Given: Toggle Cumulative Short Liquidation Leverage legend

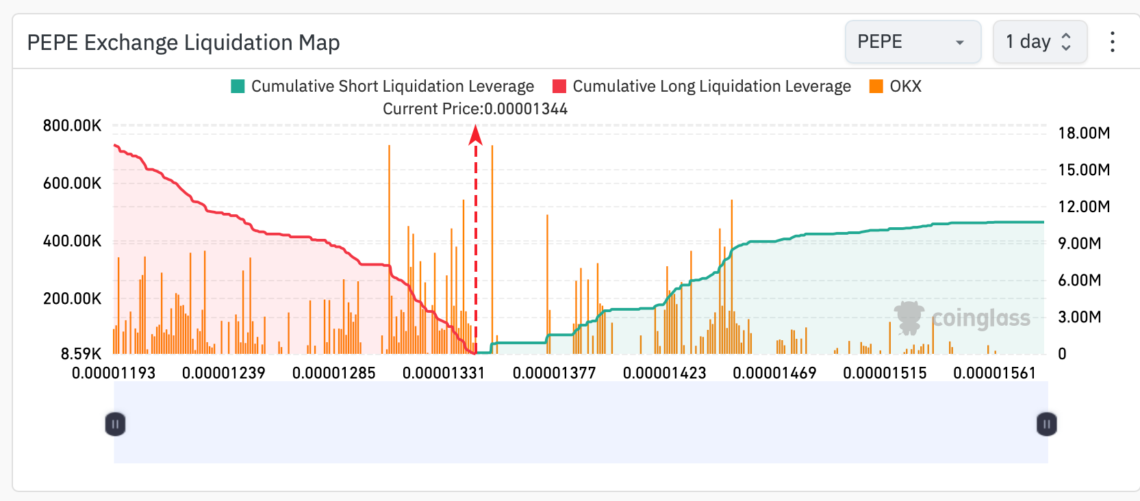Looking at the screenshot, I should [x=382, y=87].
